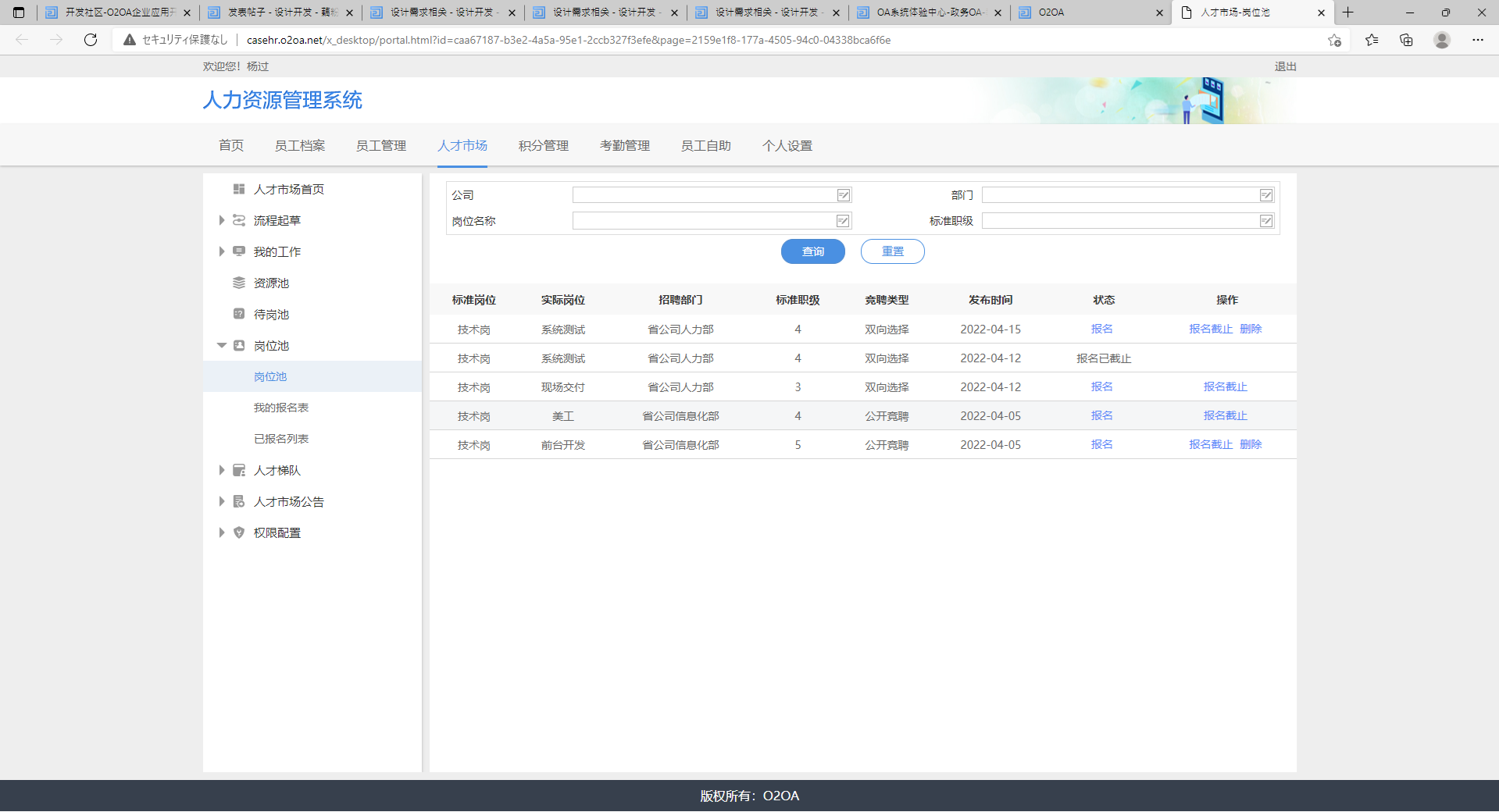The width and height of the screenshot is (1499, 812).
Task: Open the 考勤管理 navigation tab
Action: point(625,146)
